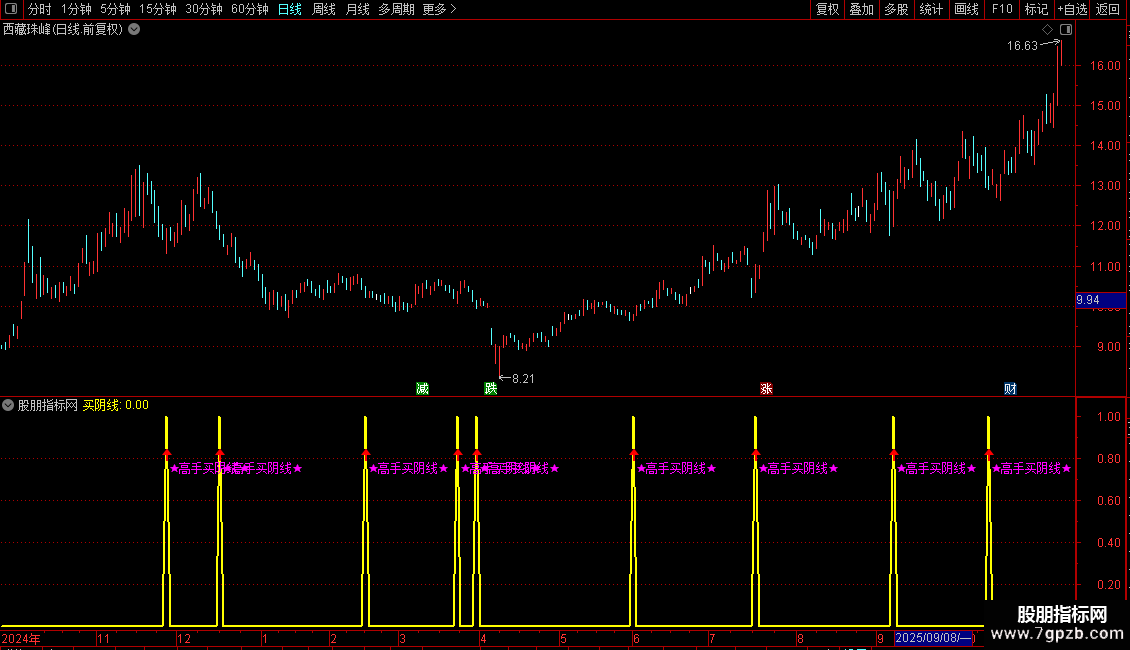Toggle the side panel icon above chart

[1066, 30]
